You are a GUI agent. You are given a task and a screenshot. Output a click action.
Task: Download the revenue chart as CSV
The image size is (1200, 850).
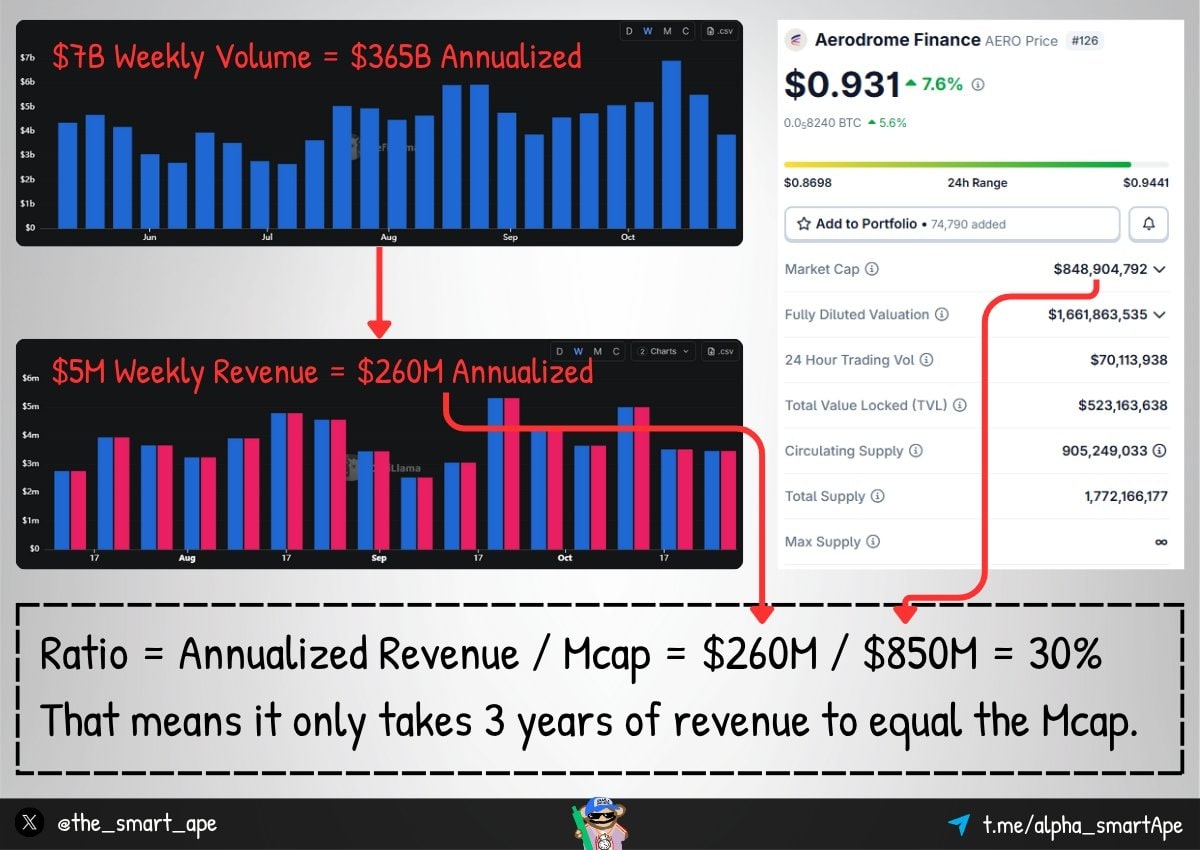pos(722,351)
